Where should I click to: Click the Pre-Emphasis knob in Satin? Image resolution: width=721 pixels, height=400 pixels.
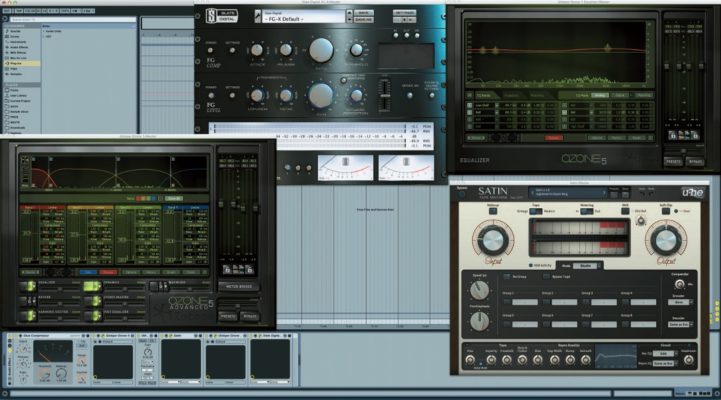(x=479, y=320)
